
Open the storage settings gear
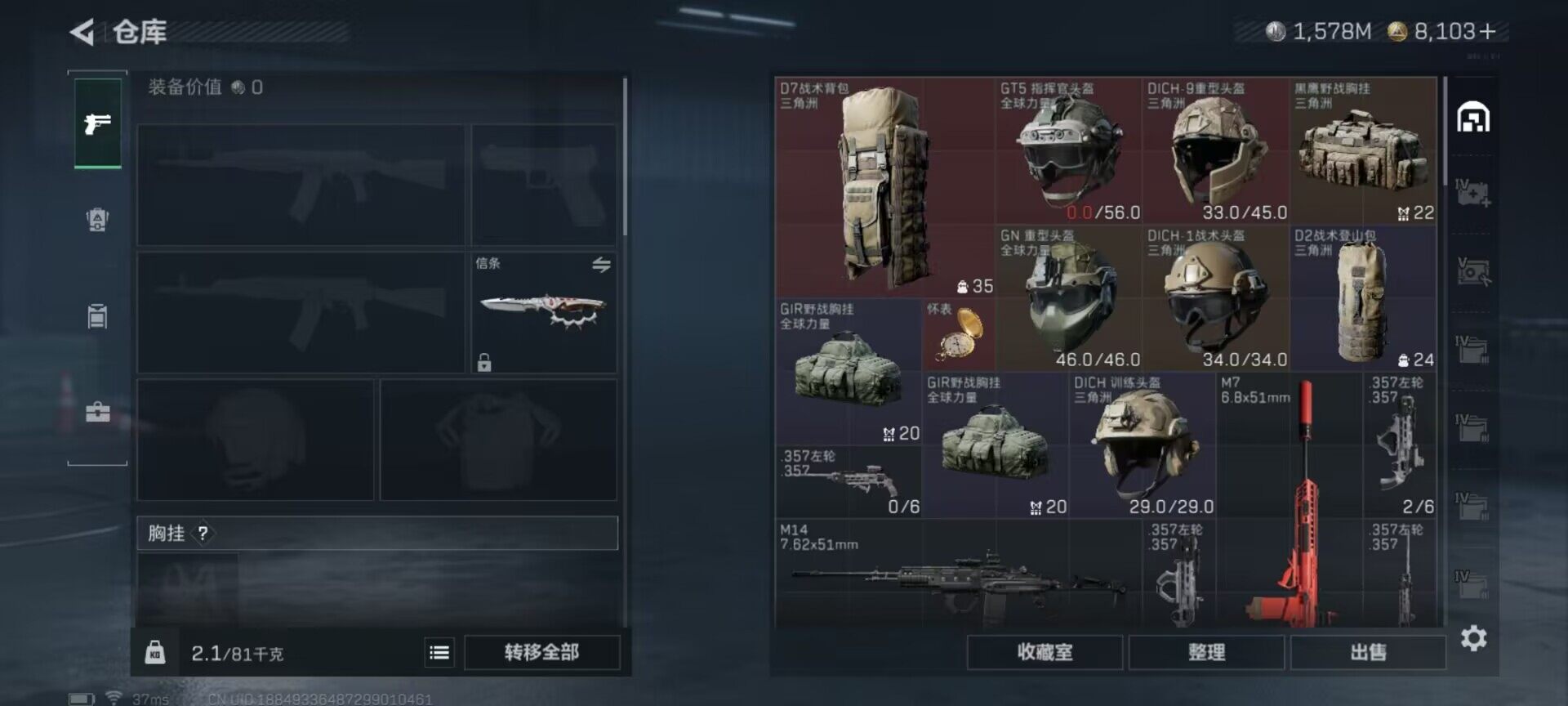pos(1473,638)
